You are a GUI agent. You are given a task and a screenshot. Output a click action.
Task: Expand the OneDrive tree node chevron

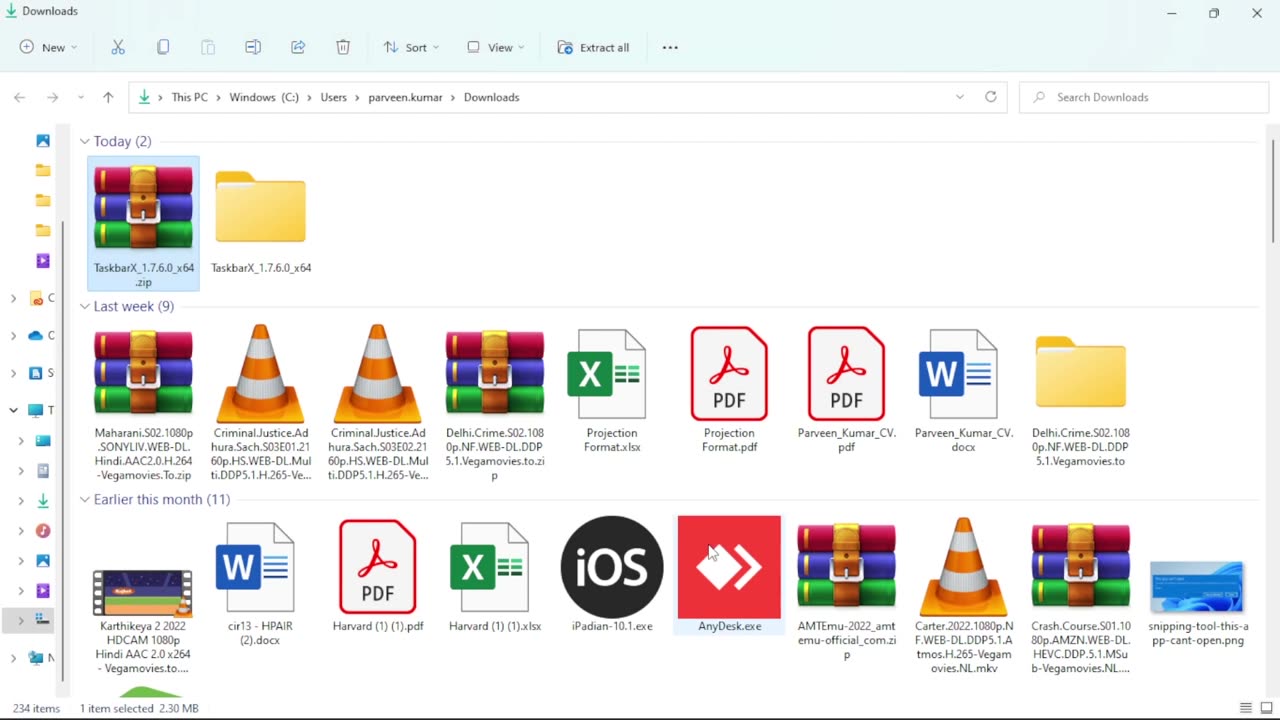13,335
